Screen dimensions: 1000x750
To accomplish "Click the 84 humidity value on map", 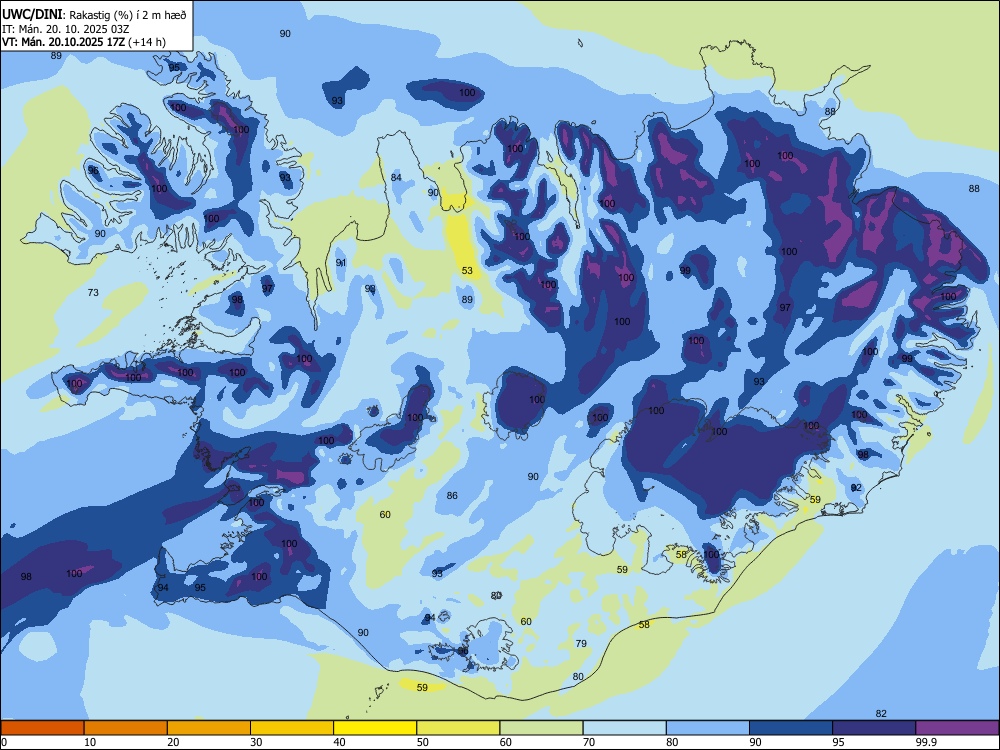I will [x=396, y=177].
